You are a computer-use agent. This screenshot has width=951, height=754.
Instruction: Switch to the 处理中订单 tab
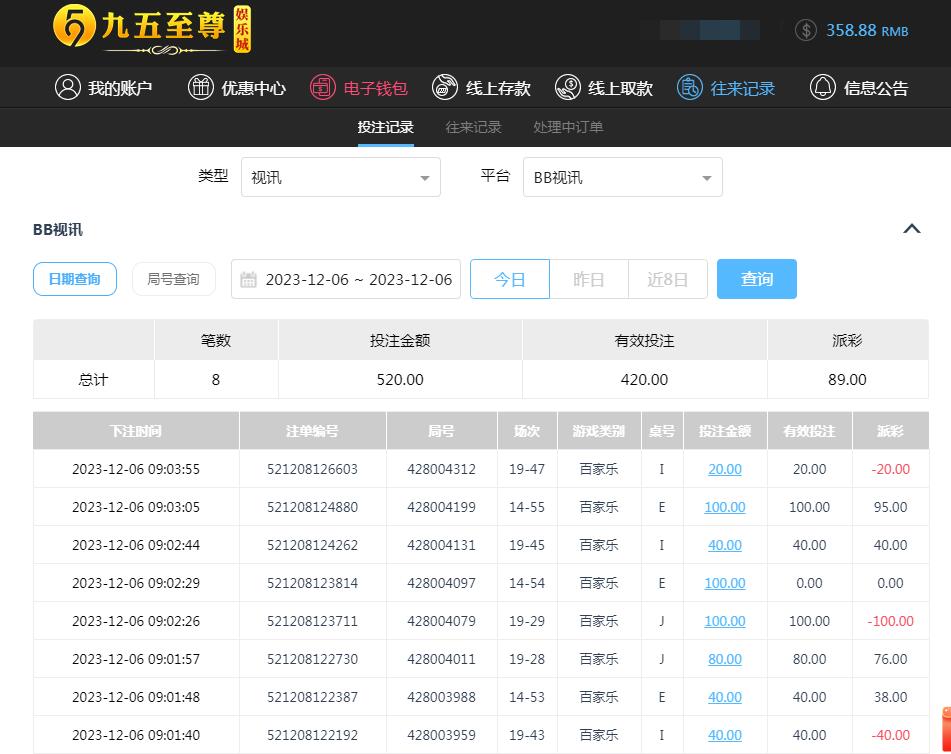point(568,127)
